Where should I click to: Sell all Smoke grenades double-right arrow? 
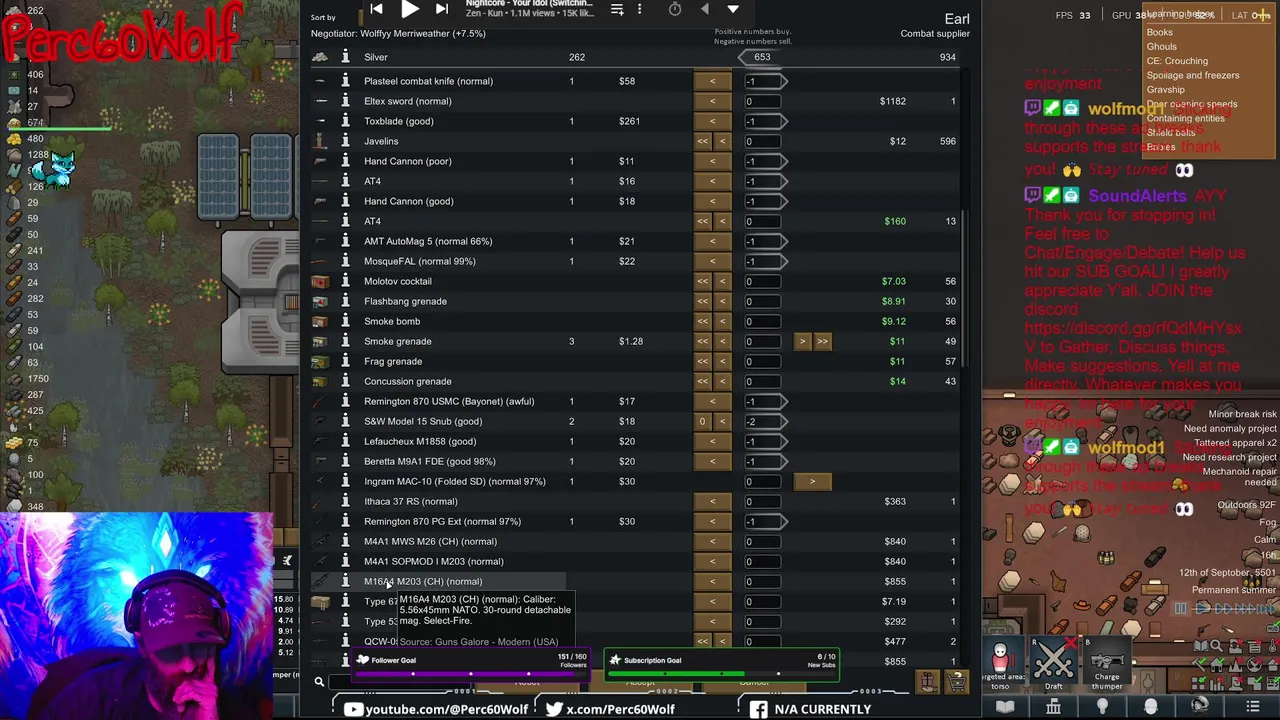(822, 341)
